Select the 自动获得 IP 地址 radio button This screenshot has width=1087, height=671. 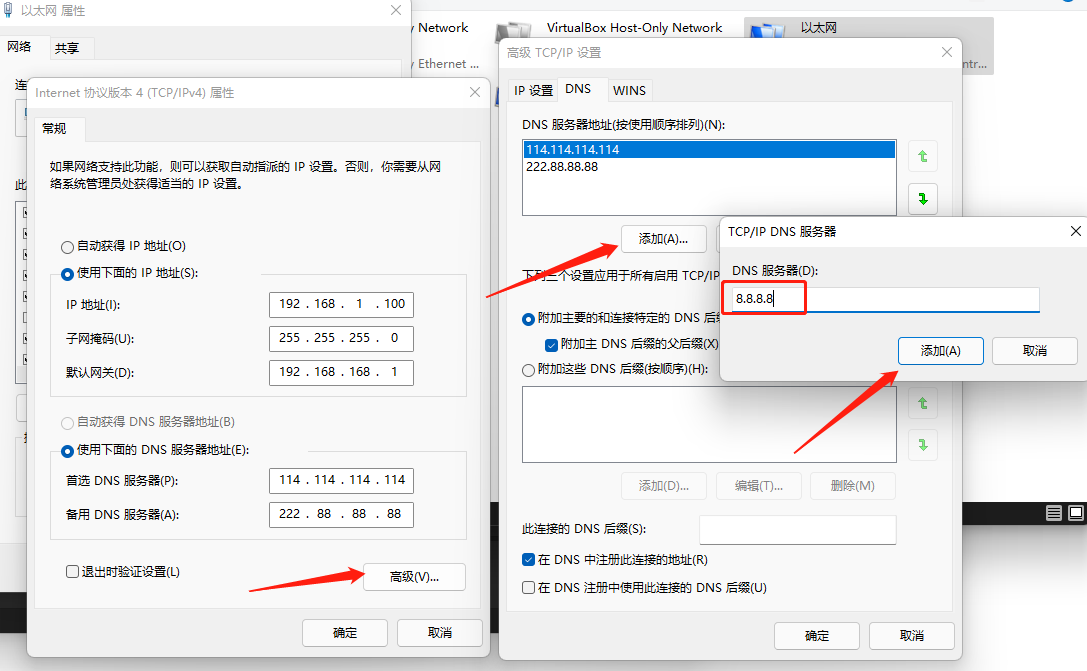[67, 246]
